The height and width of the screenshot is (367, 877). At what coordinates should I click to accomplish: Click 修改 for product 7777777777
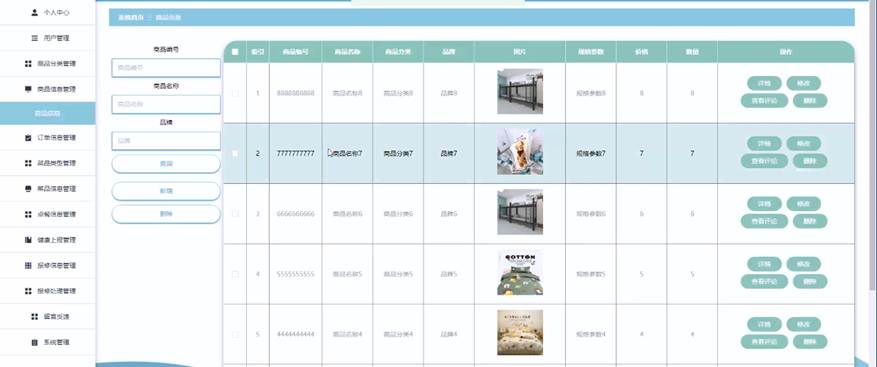click(804, 144)
